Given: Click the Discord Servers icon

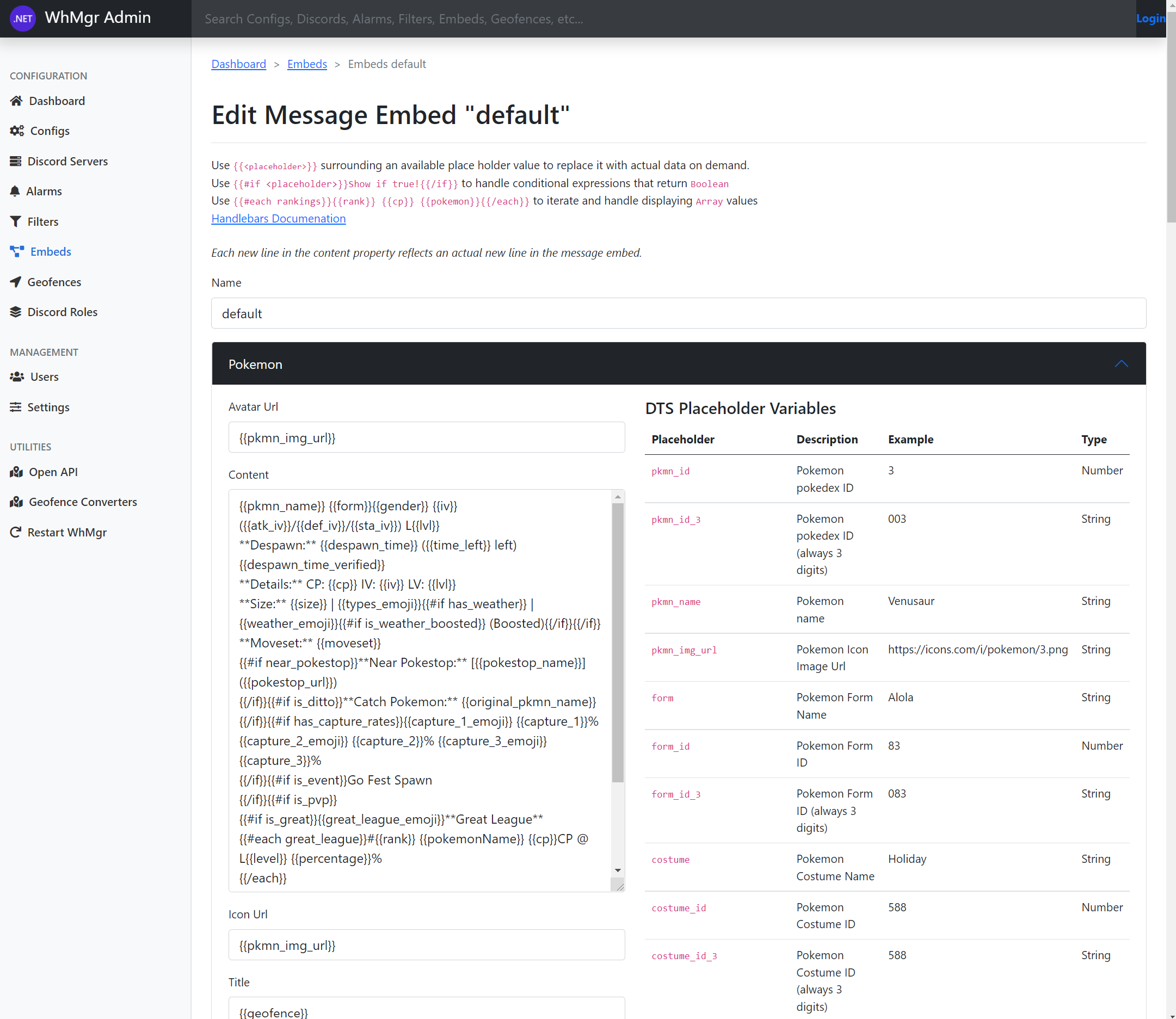Looking at the screenshot, I should (15, 161).
